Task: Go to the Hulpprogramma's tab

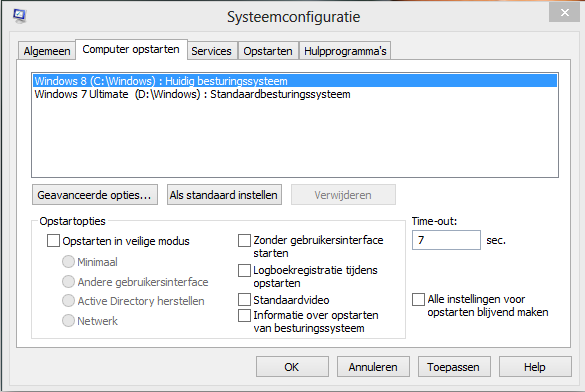Action: (x=345, y=51)
